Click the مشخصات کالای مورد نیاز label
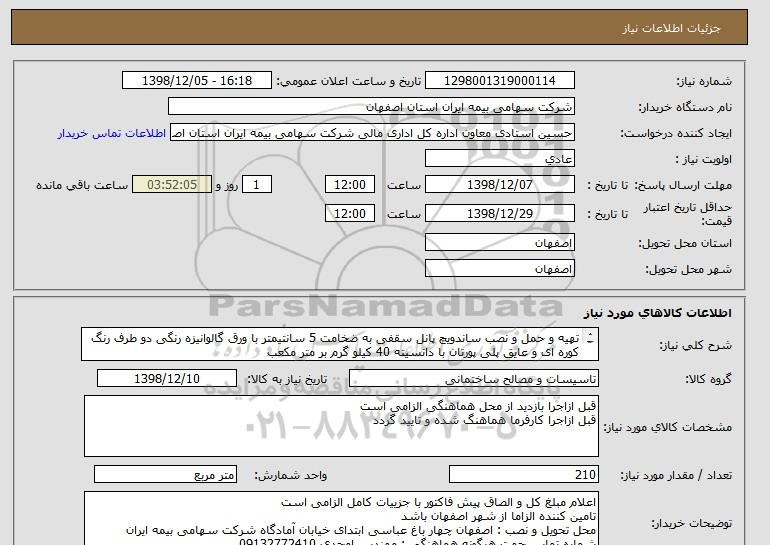Screen dimensions: 770x545 coord(667,427)
